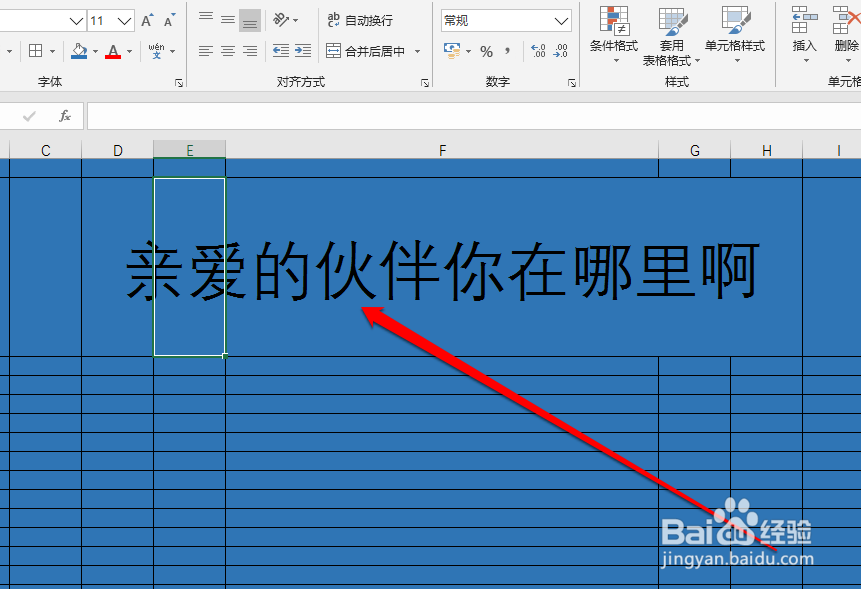Click the Comma Style icon
861x589 pixels.
click(509, 50)
